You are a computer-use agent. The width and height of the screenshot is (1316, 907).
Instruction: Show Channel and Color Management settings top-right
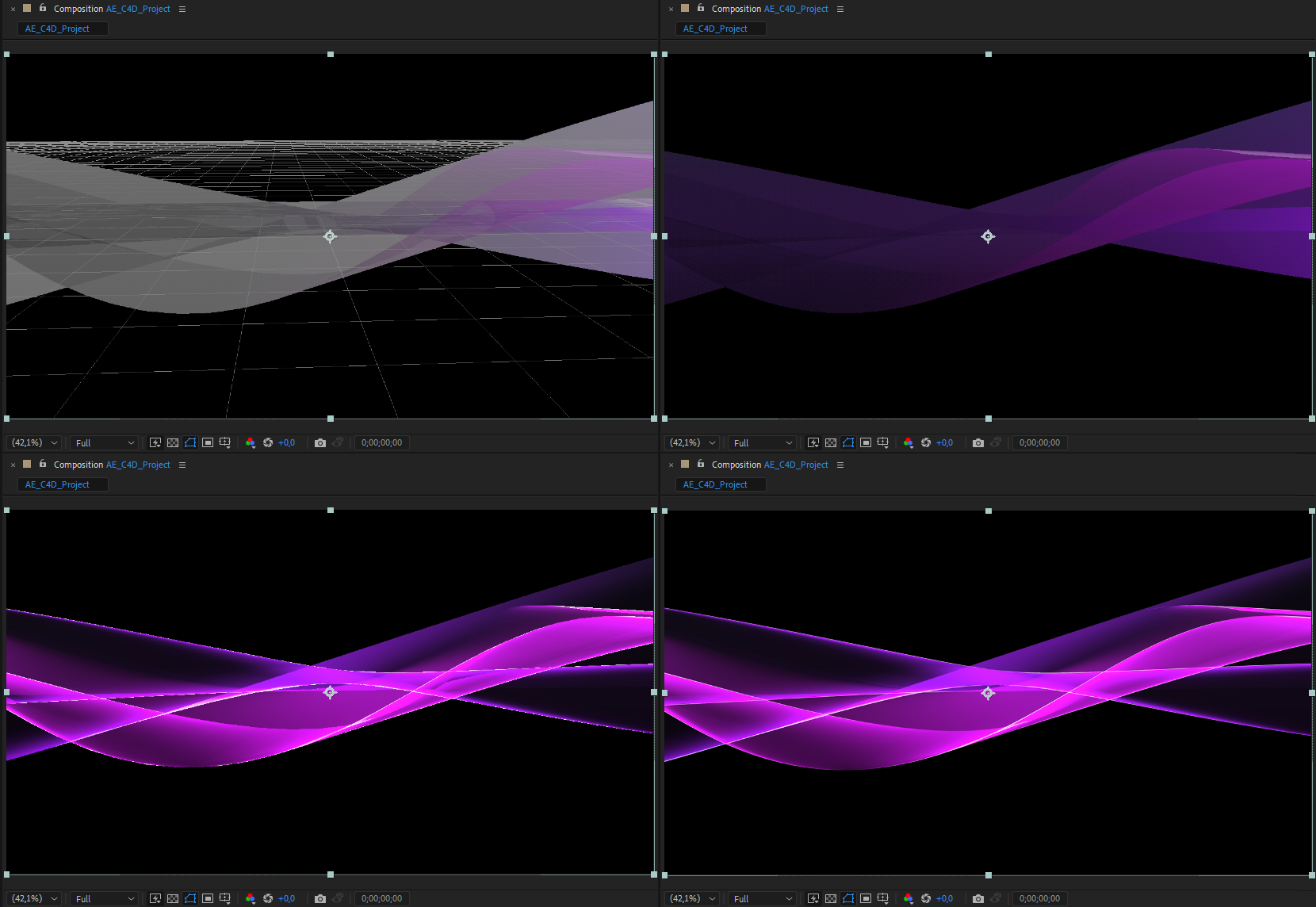(909, 442)
